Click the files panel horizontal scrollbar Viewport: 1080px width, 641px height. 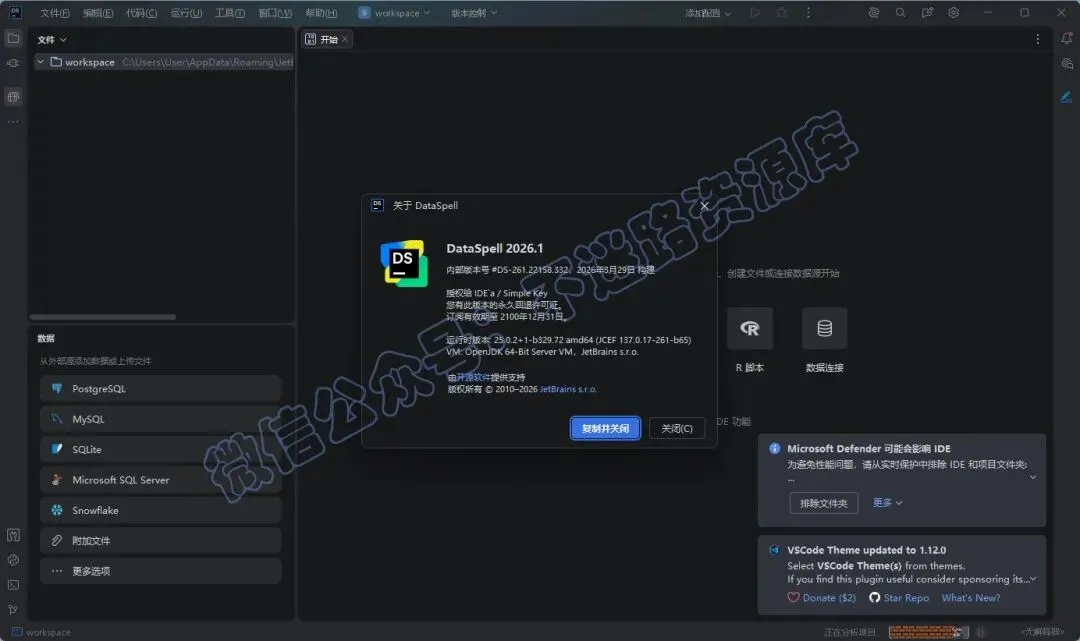pyautogui.click(x=103, y=317)
